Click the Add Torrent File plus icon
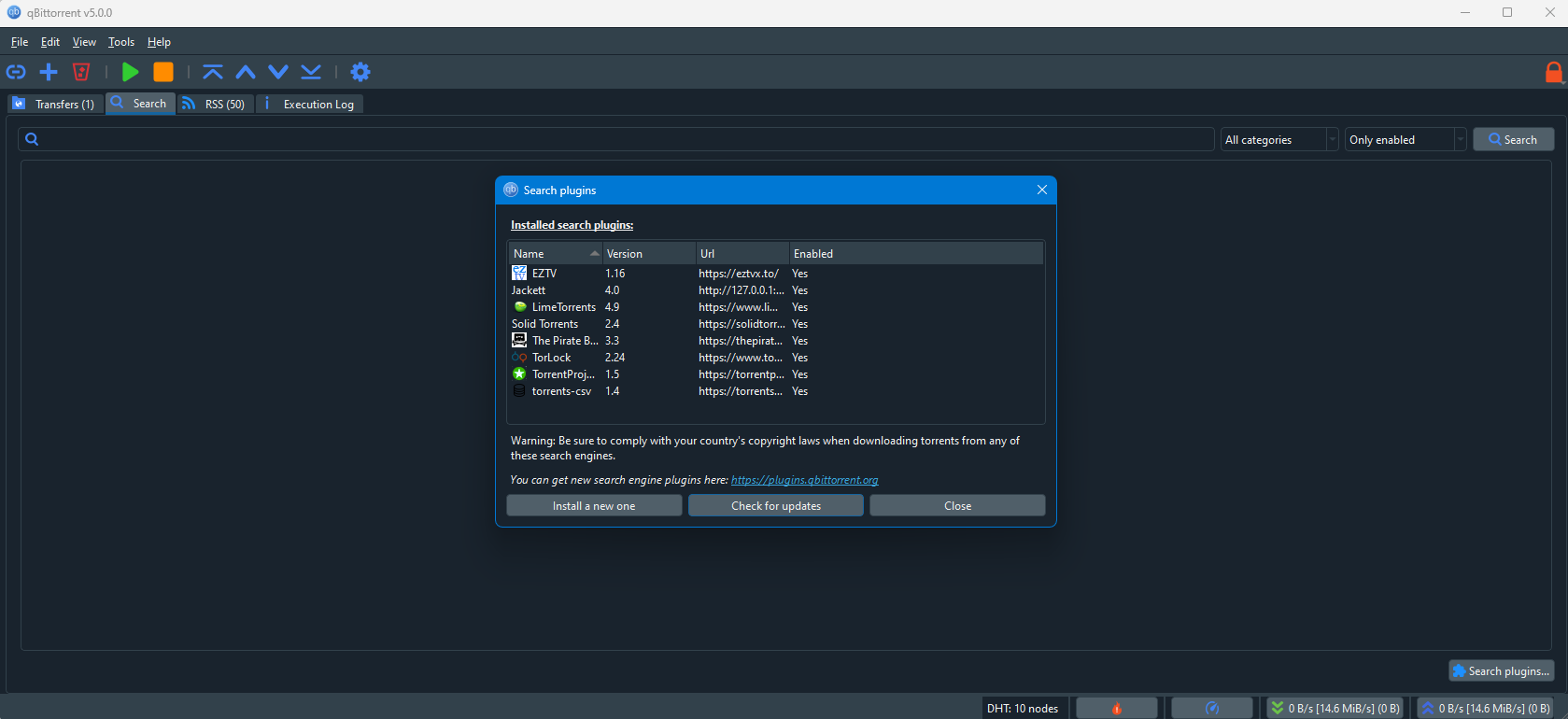 tap(49, 72)
